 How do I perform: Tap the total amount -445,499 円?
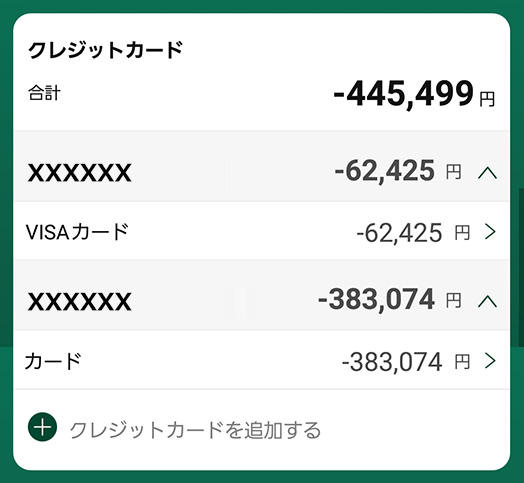click(x=414, y=95)
